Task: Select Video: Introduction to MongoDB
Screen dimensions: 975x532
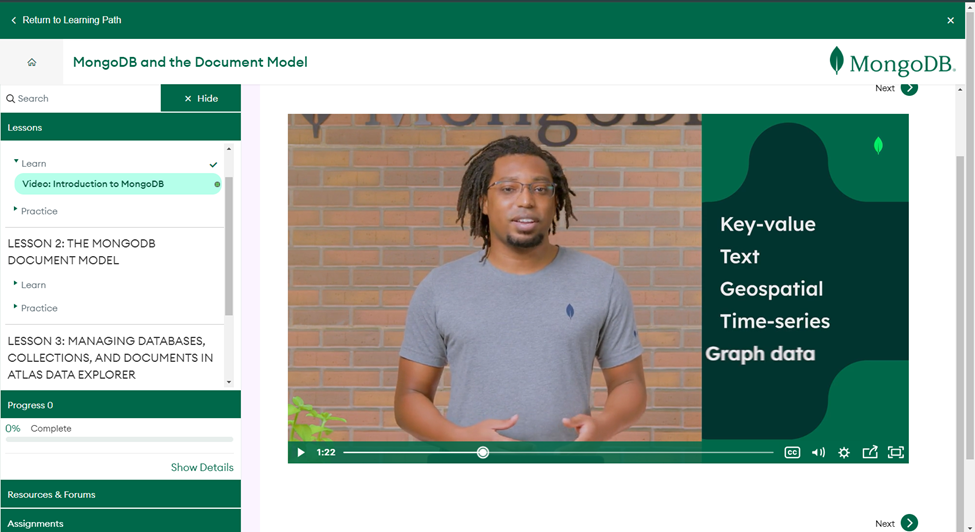Action: click(x=118, y=184)
